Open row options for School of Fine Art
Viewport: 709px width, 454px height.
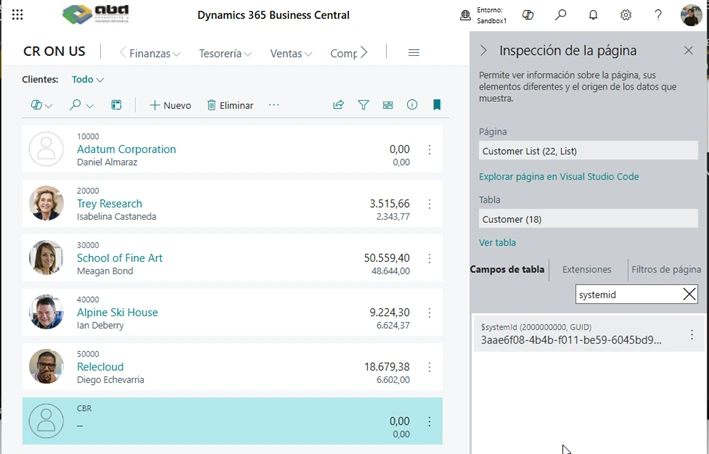tap(429, 258)
